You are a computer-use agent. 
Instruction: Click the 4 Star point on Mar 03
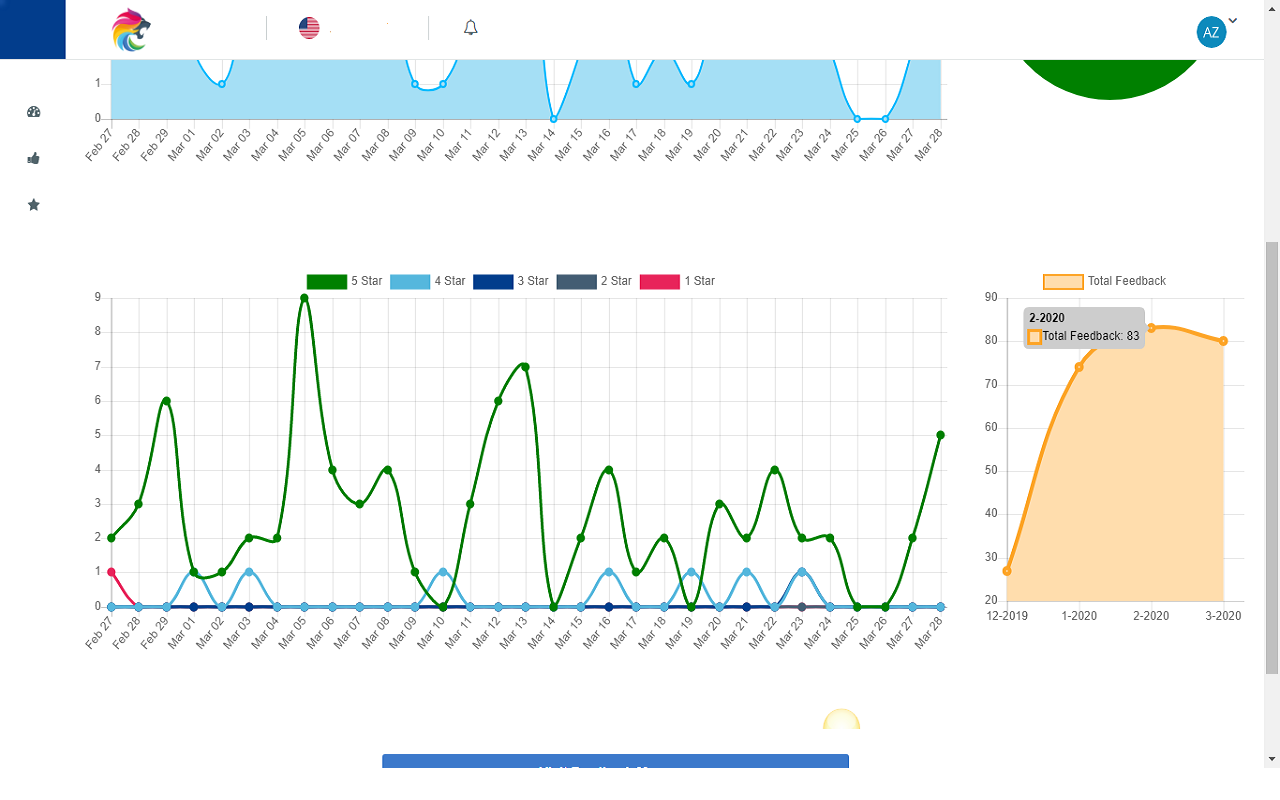pos(249,572)
